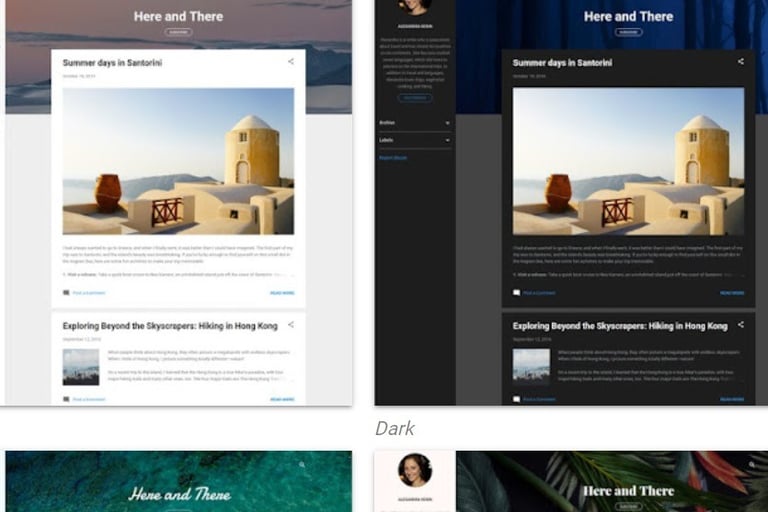
Task: Click Post a comment link, Santorini, light theme
Action: click(89, 293)
